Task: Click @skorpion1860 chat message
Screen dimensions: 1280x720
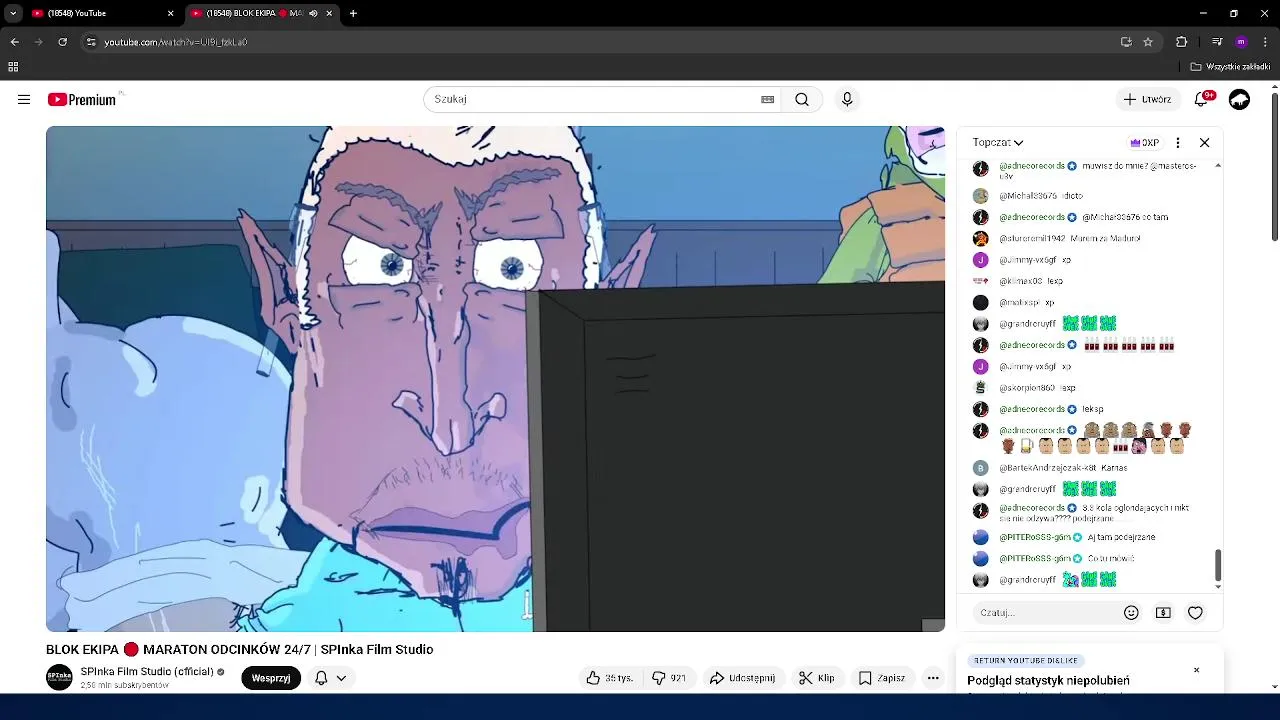Action: (x=1089, y=387)
